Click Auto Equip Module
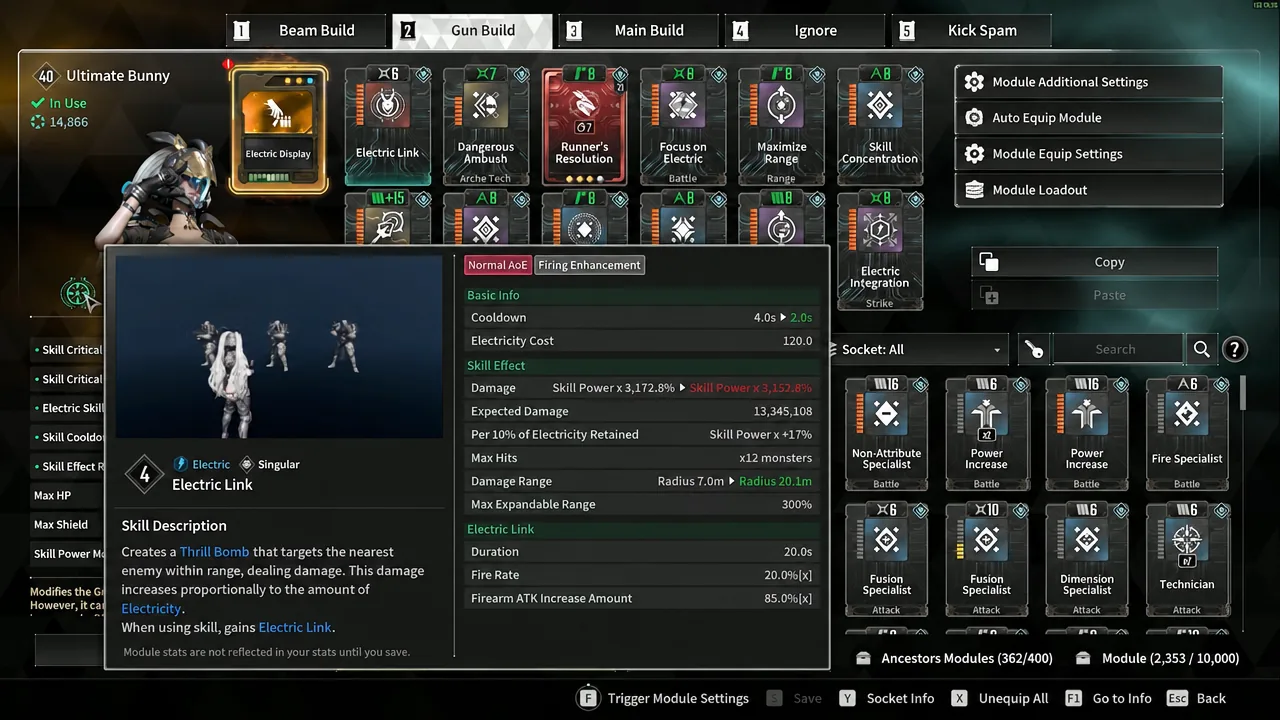The image size is (1280, 720). pyautogui.click(x=1089, y=118)
